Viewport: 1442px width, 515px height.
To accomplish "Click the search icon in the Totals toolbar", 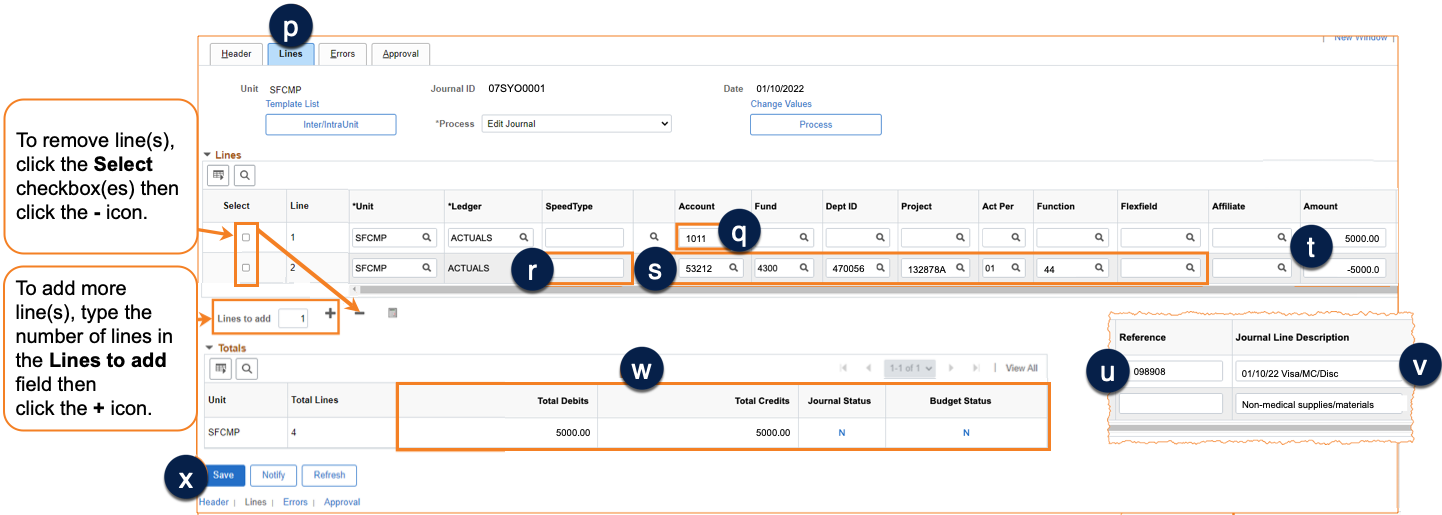I will point(244,369).
